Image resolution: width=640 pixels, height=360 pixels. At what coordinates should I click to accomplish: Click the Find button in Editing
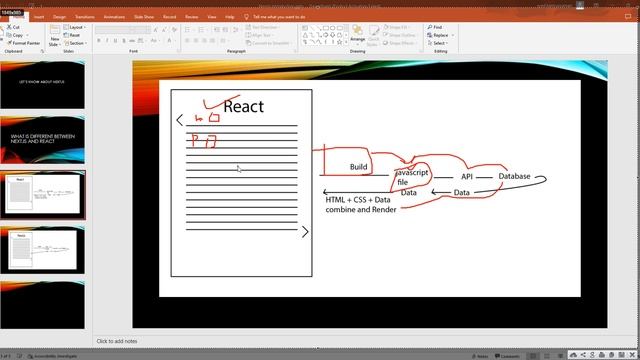coord(435,27)
